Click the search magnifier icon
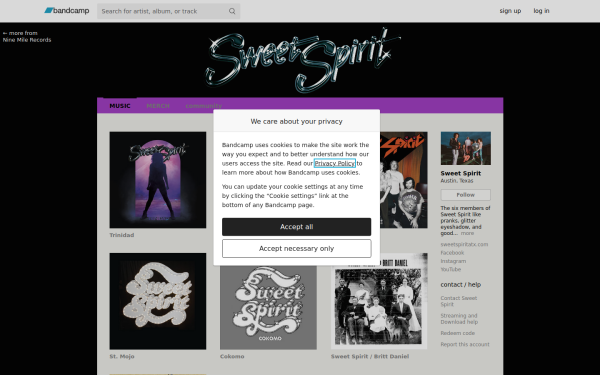The image size is (600, 375). [232, 11]
